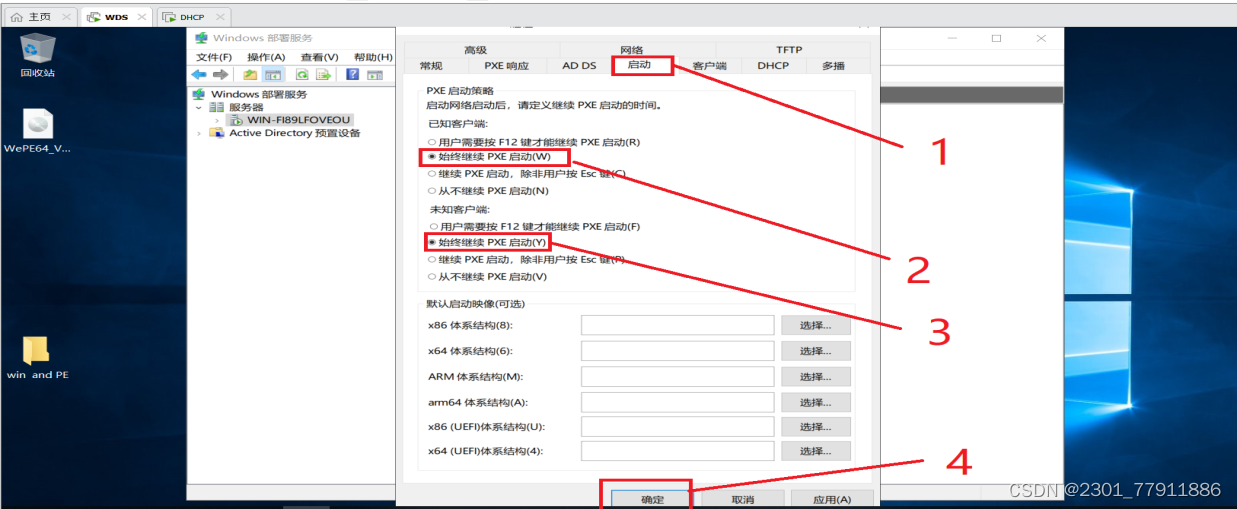Click the home icon on 主页 tab
This screenshot has height=509, width=1237.
(x=16, y=17)
